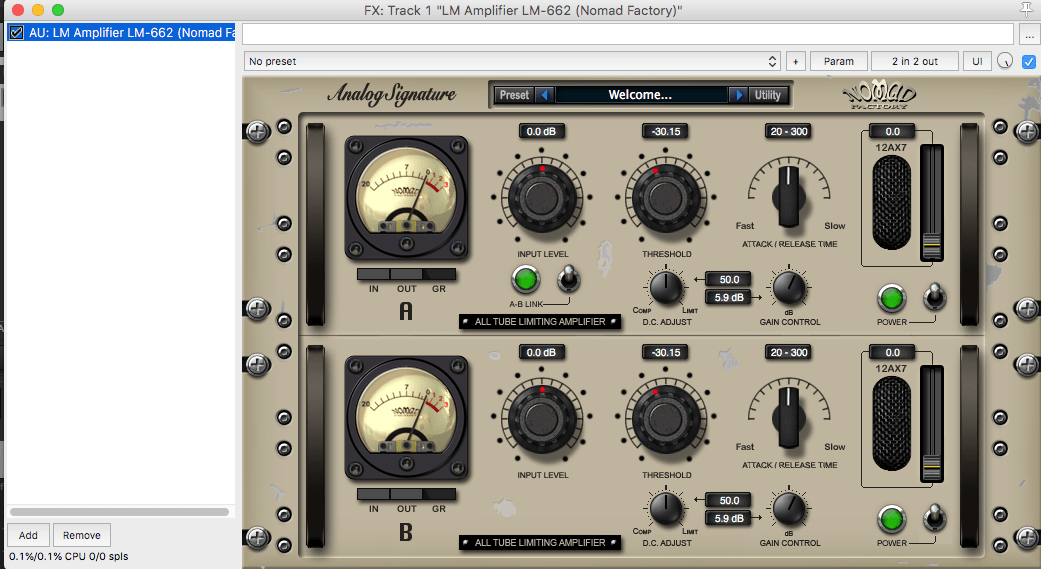Click channel B 12AX7 tube grille
The image size is (1041, 569).
click(892, 424)
